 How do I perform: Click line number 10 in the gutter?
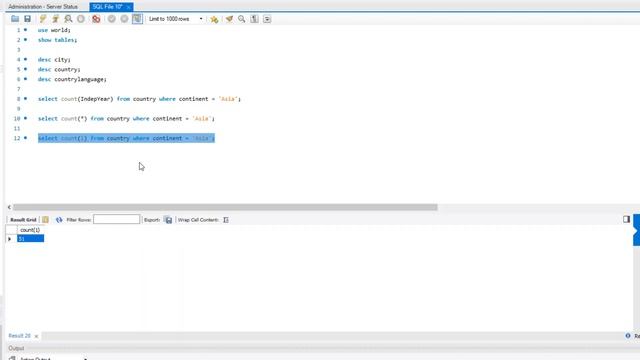(x=17, y=118)
